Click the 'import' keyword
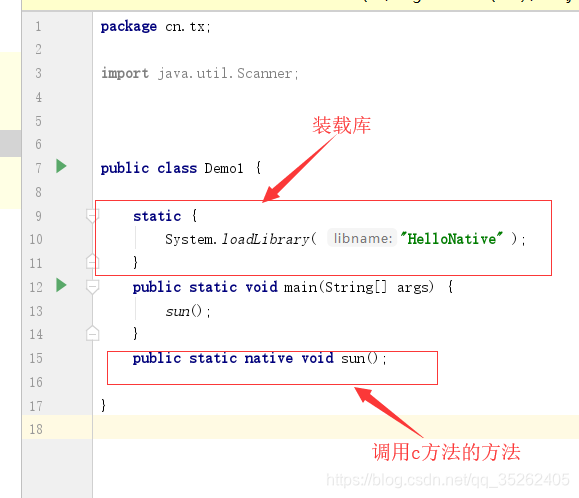579x498 pixels. pos(125,73)
